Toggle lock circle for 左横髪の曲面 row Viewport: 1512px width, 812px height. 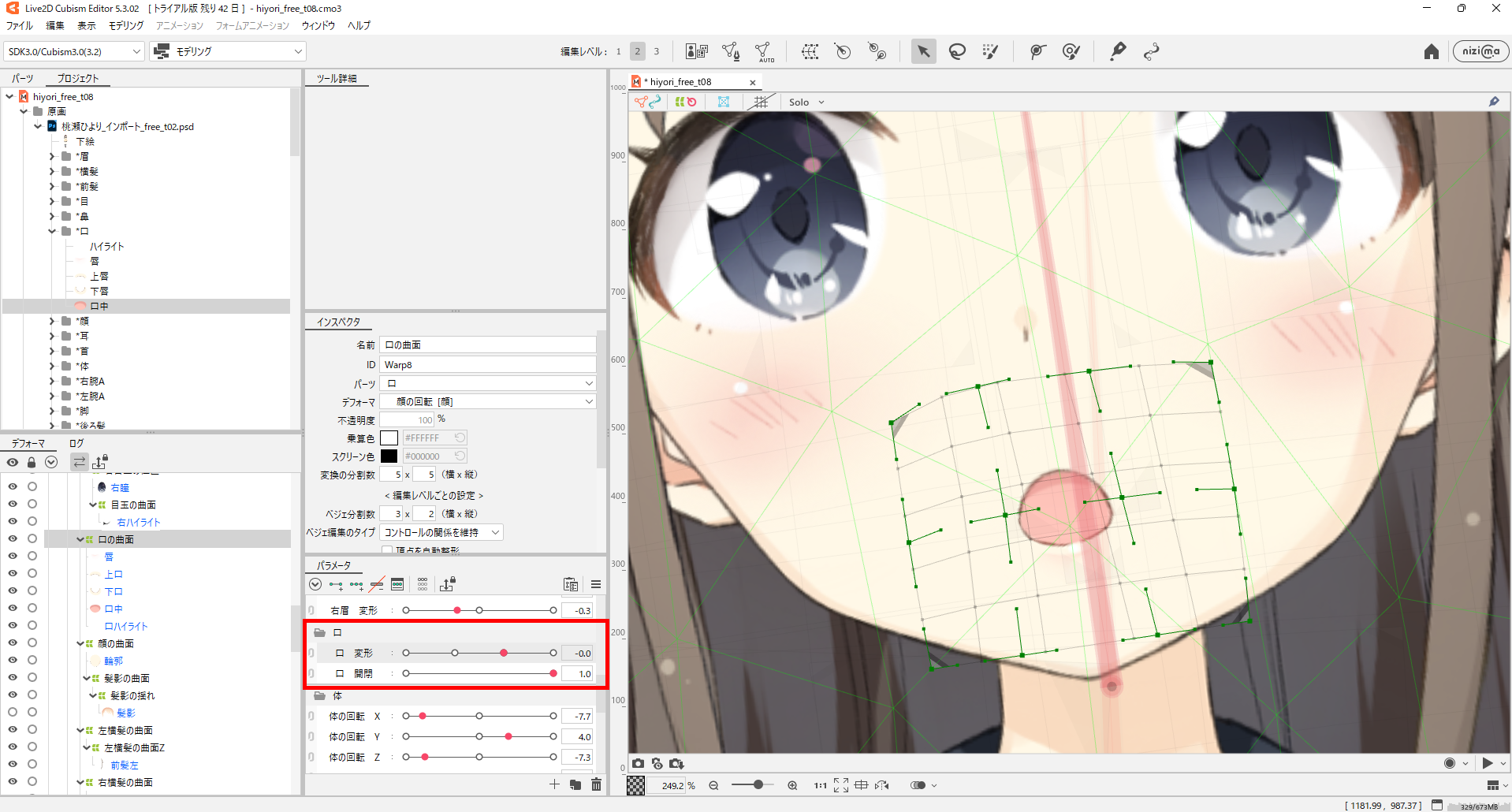click(x=32, y=729)
